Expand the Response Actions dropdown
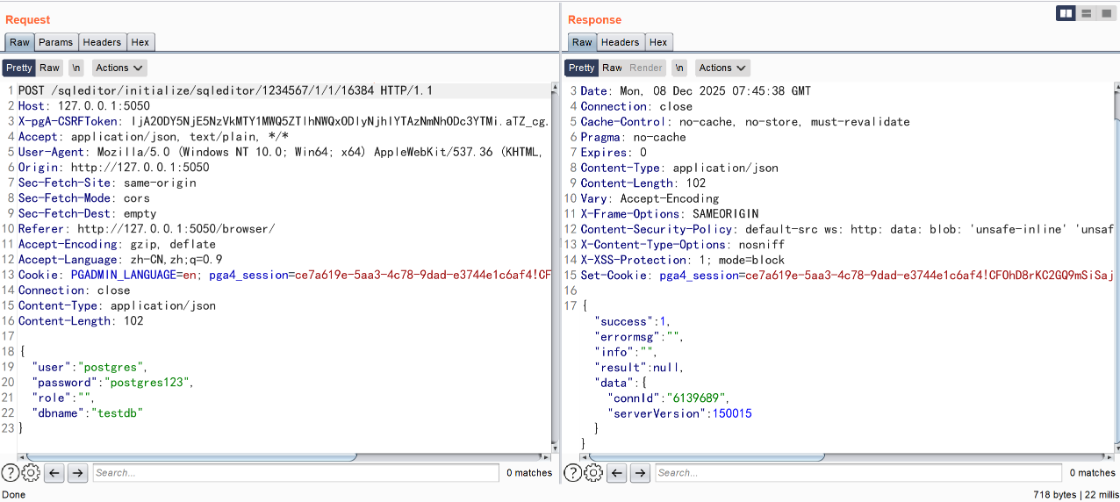The image size is (1120, 502). pos(722,68)
